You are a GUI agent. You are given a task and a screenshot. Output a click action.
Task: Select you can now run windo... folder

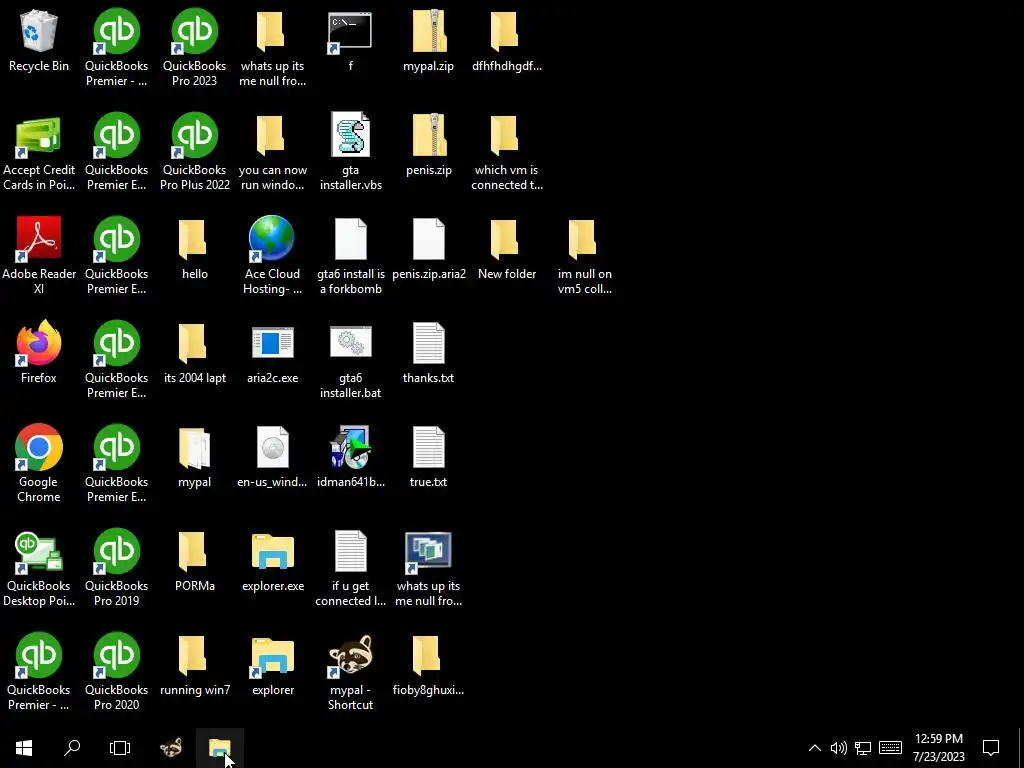point(272,152)
